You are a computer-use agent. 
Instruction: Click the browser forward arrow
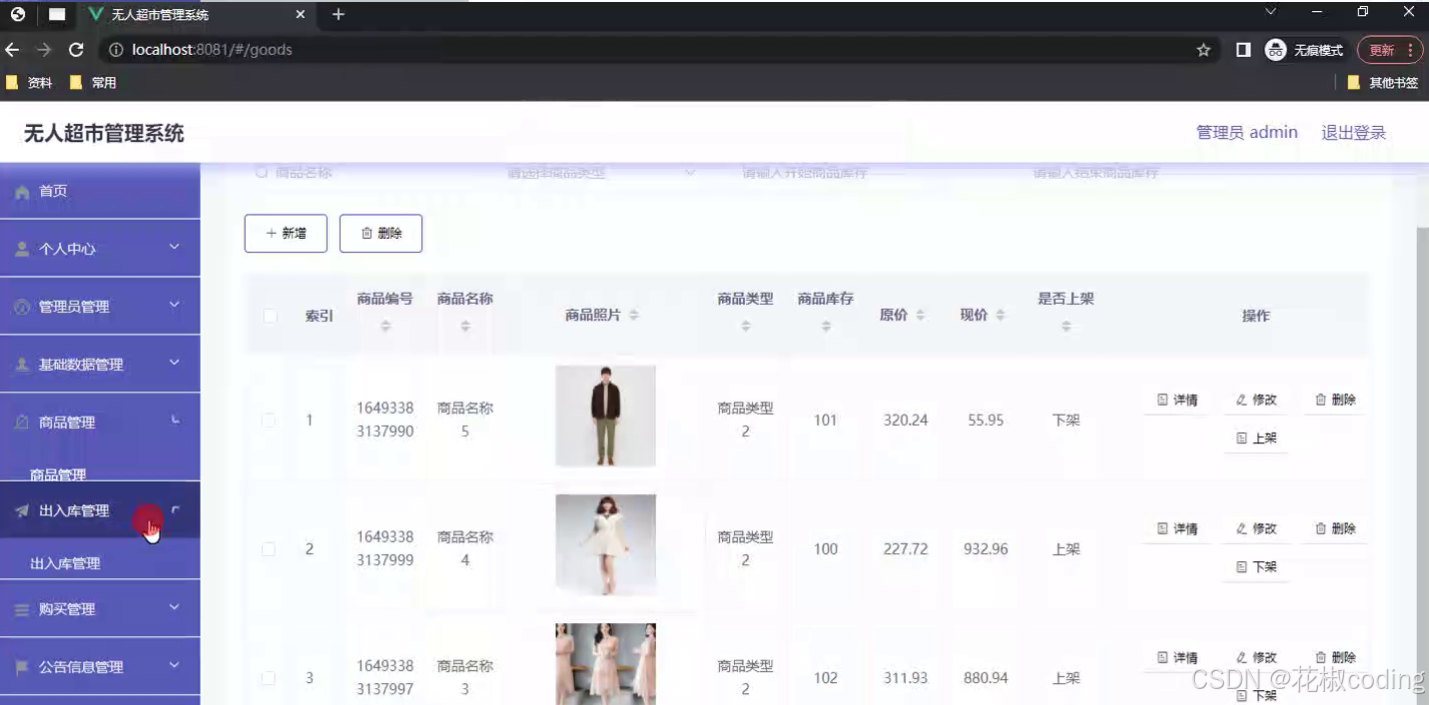click(44, 50)
